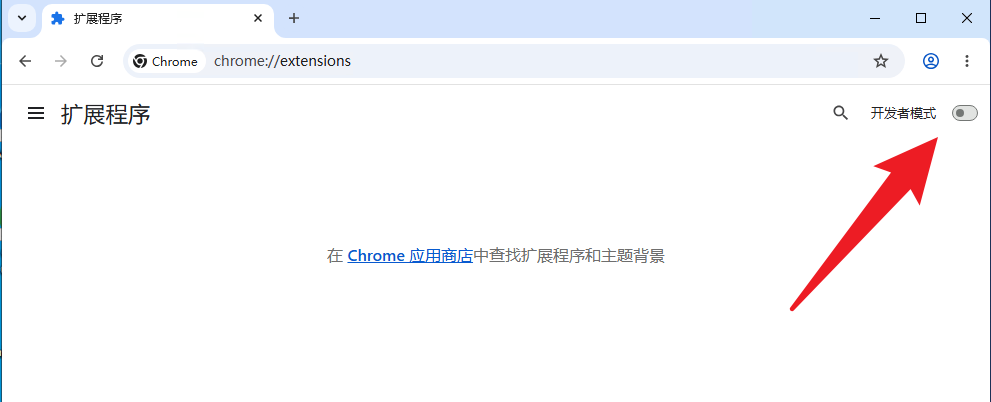Open Chrome's three-dot customize menu
991x402 pixels.
tap(966, 61)
